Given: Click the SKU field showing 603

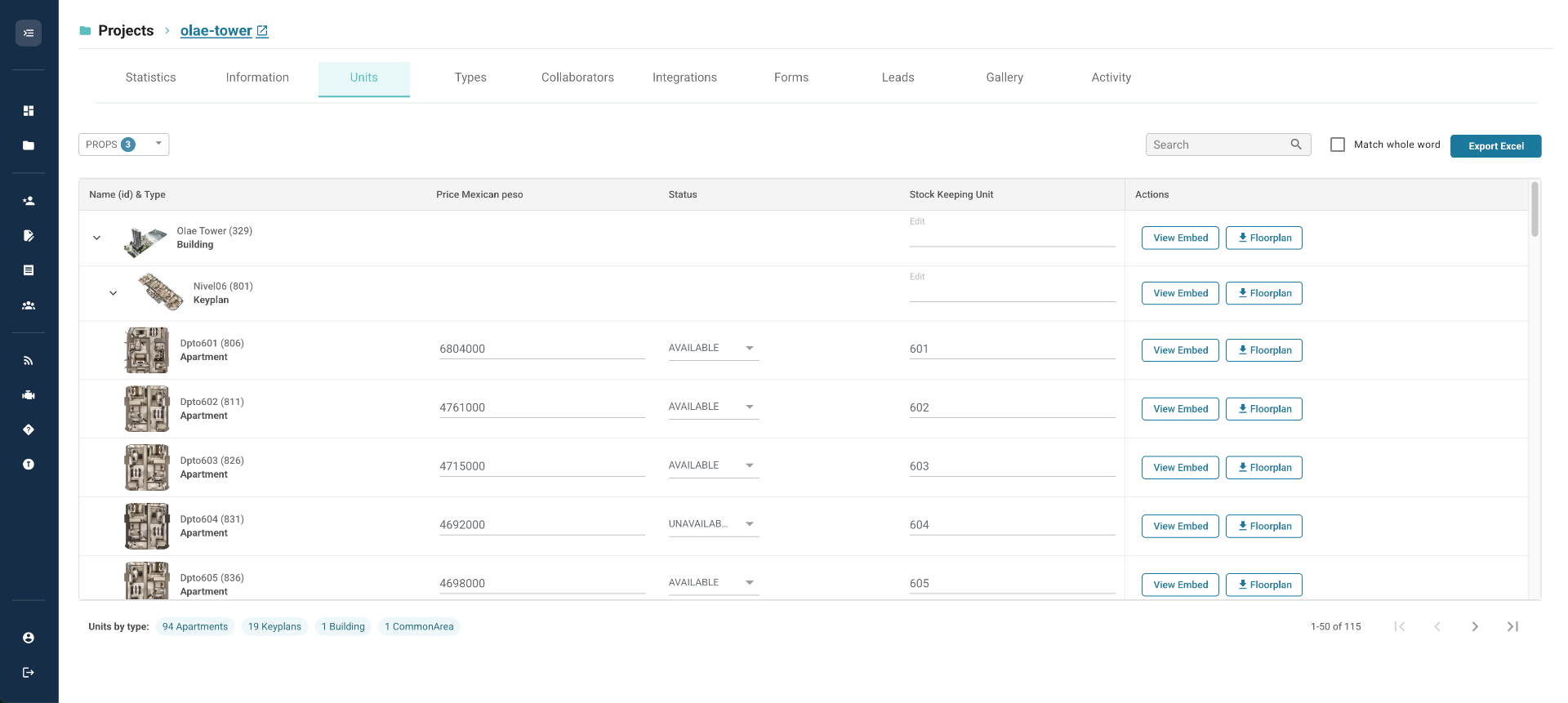Looking at the screenshot, I should click(x=1012, y=466).
